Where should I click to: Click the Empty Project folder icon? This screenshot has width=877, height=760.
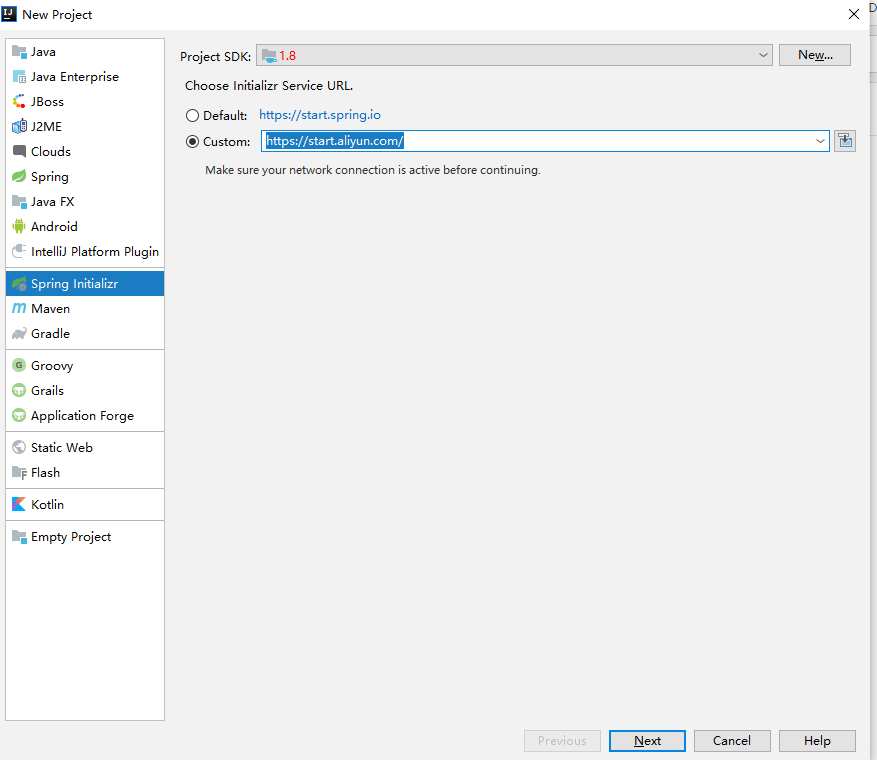tap(19, 537)
